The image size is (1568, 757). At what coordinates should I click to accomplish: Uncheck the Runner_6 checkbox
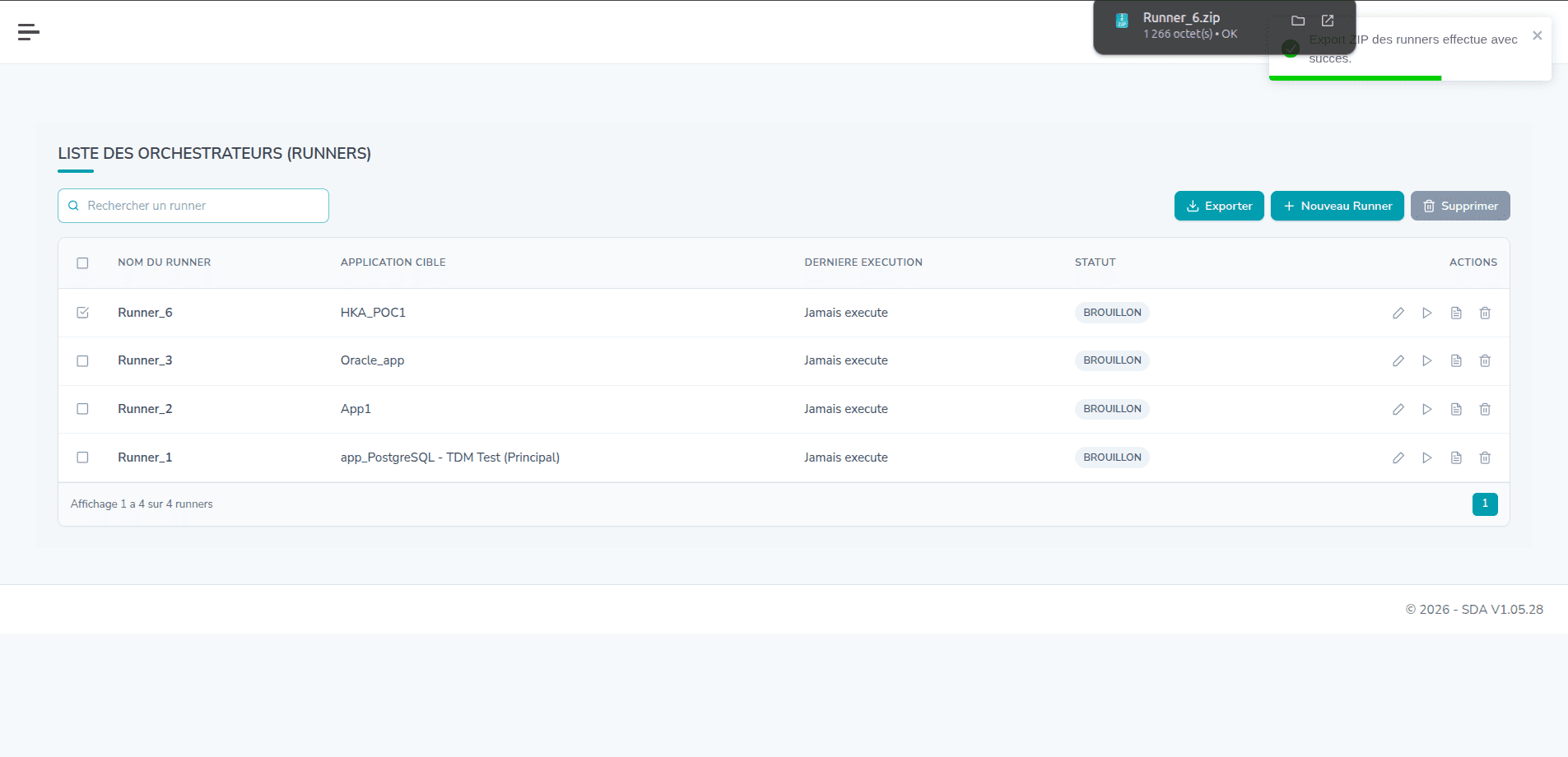point(82,313)
